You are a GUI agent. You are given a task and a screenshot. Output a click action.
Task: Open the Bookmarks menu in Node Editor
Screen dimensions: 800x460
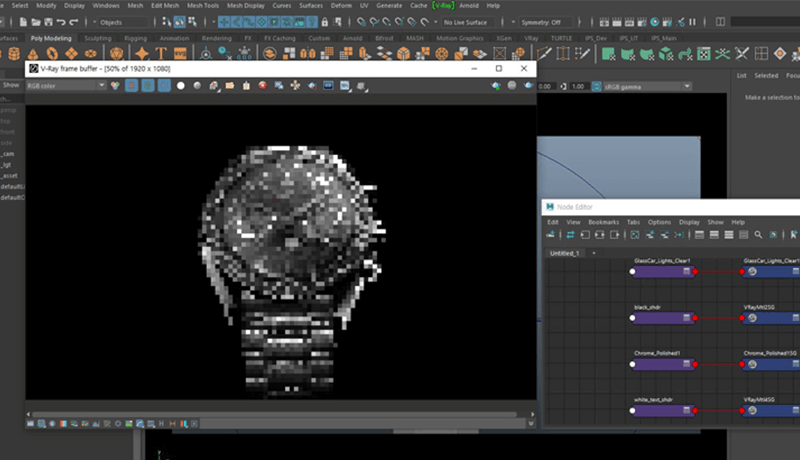click(604, 222)
